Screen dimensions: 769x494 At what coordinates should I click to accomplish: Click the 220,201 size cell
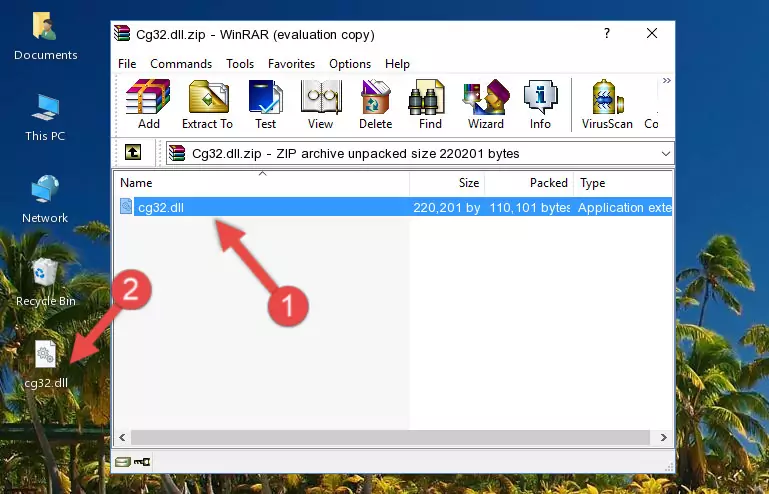click(446, 208)
